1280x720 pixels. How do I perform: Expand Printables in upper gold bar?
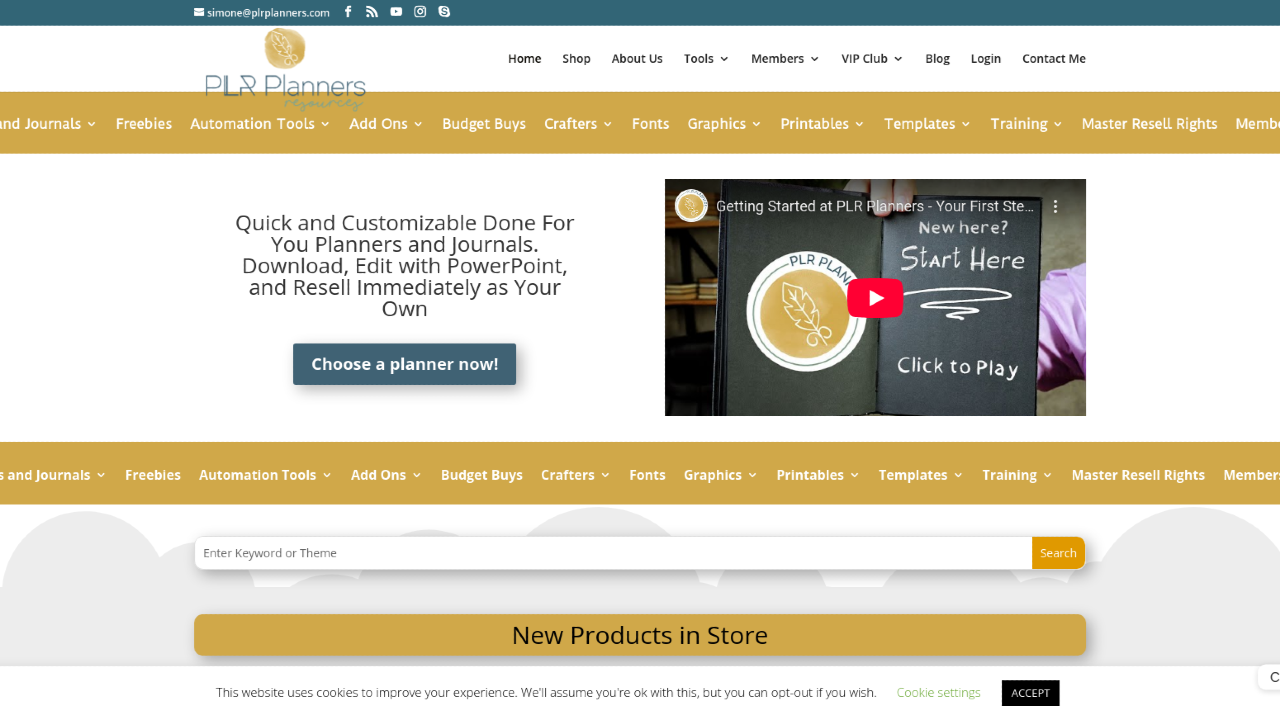(x=823, y=124)
